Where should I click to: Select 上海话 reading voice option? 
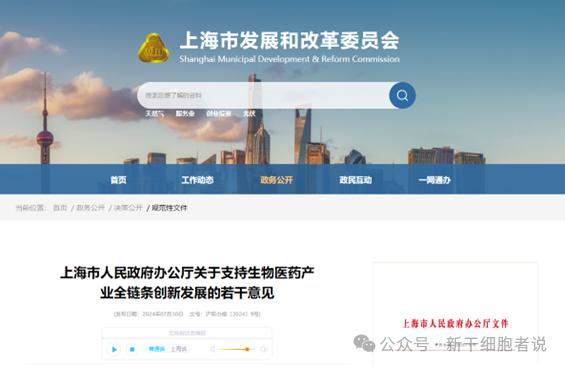point(179,349)
